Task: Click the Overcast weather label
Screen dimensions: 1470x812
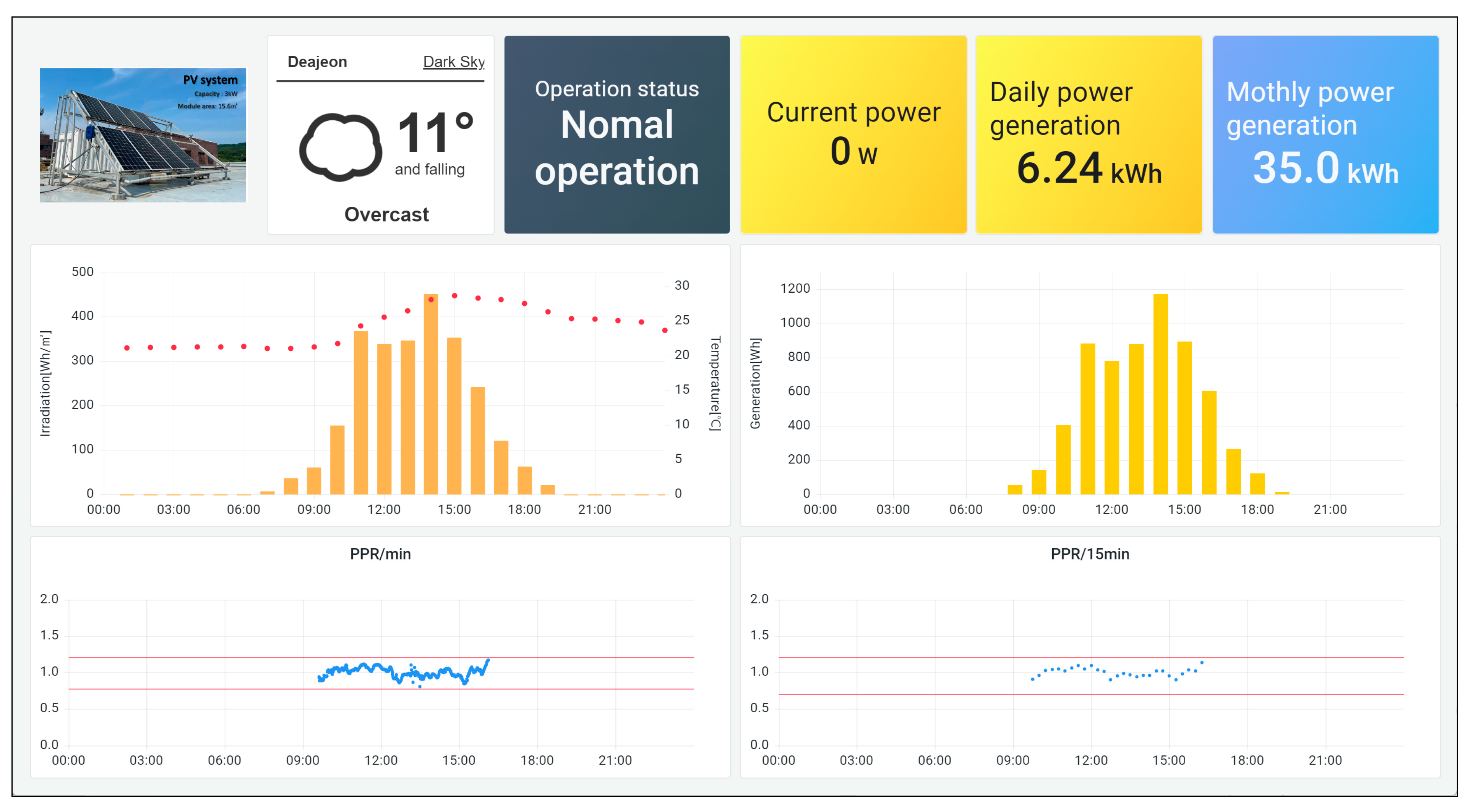Action: click(x=386, y=214)
